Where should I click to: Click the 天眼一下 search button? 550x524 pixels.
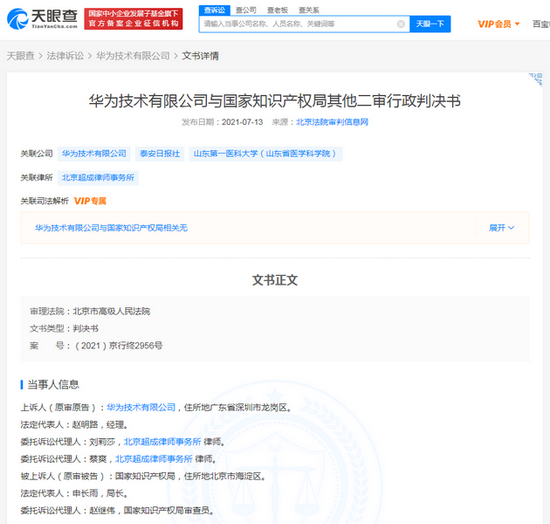[x=430, y=24]
